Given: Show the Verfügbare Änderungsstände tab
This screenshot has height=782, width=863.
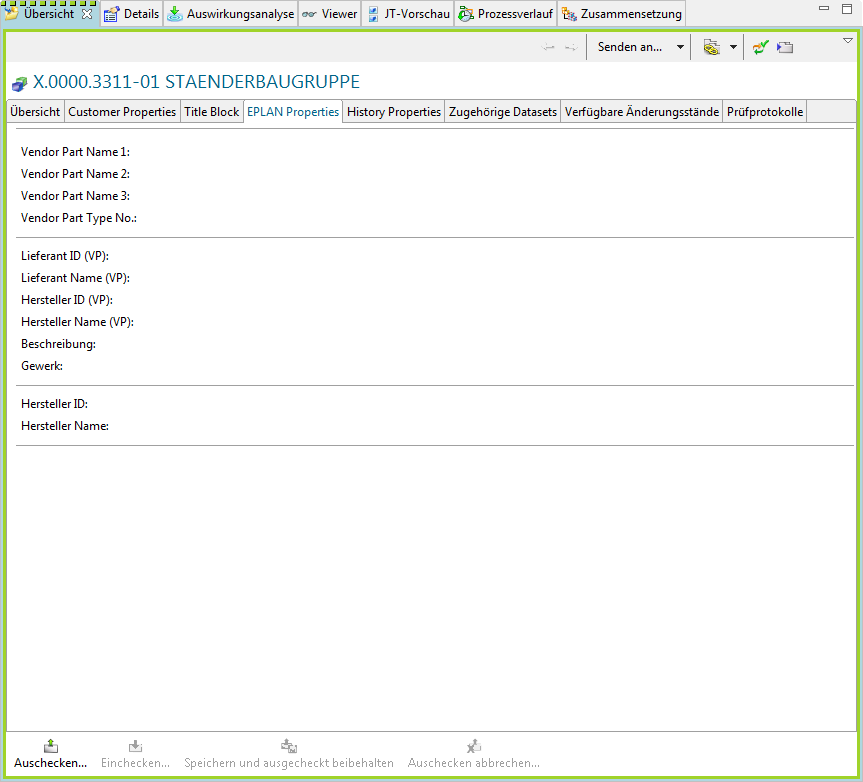Looking at the screenshot, I should tap(641, 112).
